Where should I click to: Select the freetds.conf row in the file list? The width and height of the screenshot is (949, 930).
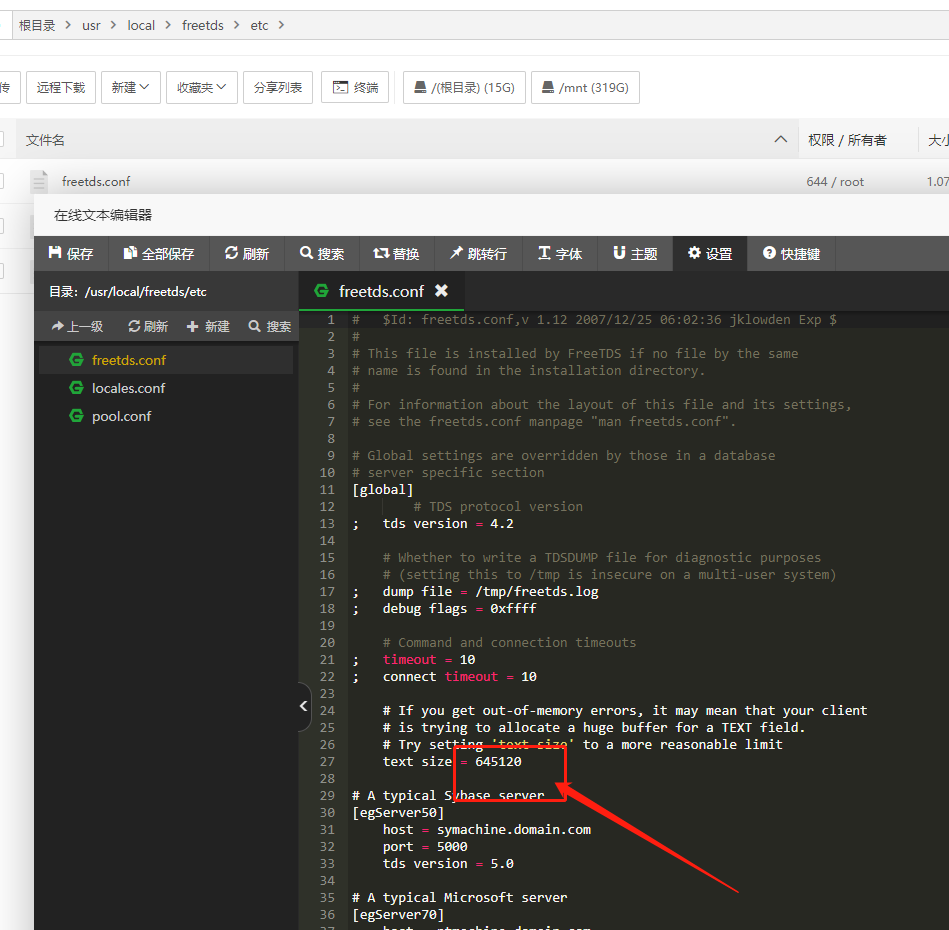[474, 181]
